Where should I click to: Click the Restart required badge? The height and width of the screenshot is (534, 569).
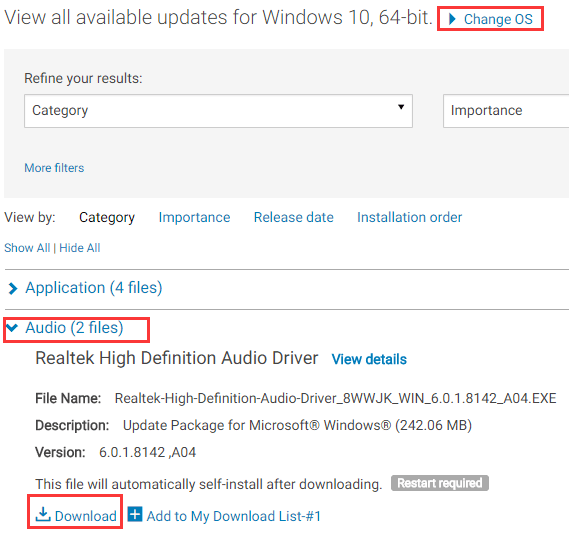pos(440,483)
